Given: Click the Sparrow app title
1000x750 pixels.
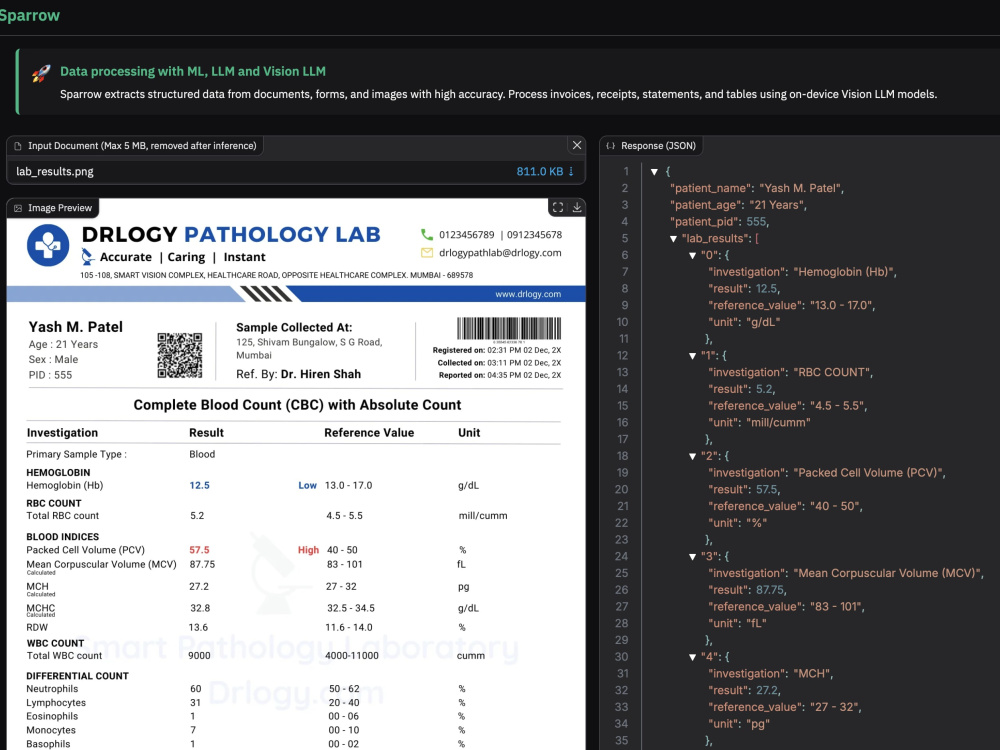Looking at the screenshot, I should (x=29, y=15).
